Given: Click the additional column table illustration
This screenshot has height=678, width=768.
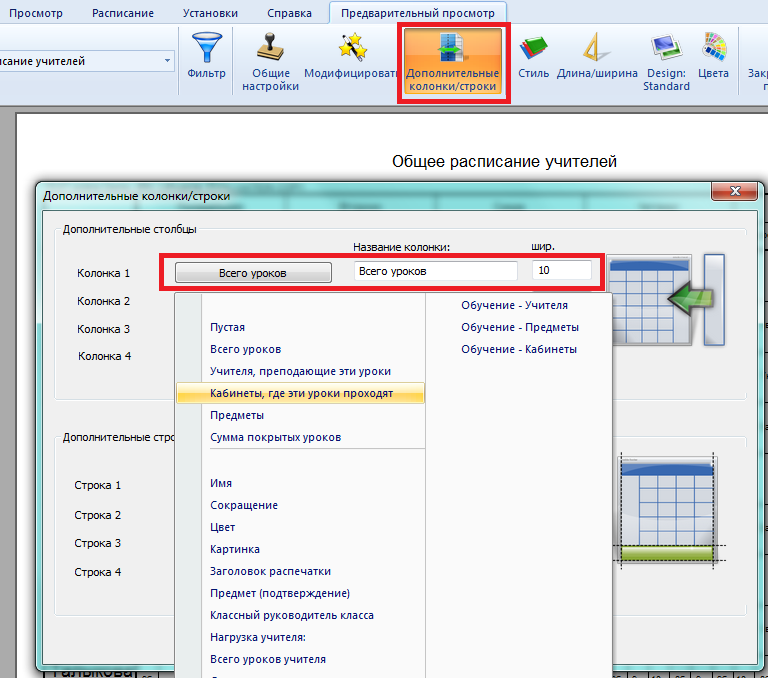Looking at the screenshot, I should (x=664, y=300).
